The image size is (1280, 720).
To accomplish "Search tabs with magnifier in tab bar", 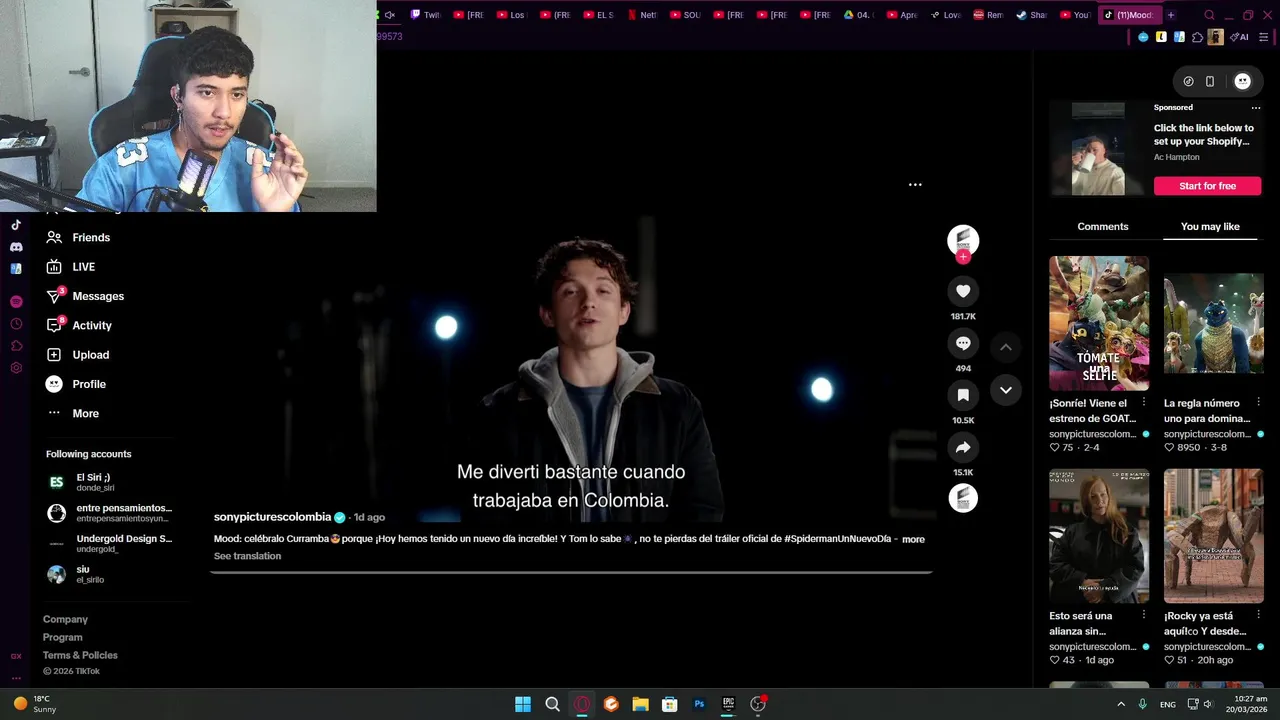I will [1209, 15].
